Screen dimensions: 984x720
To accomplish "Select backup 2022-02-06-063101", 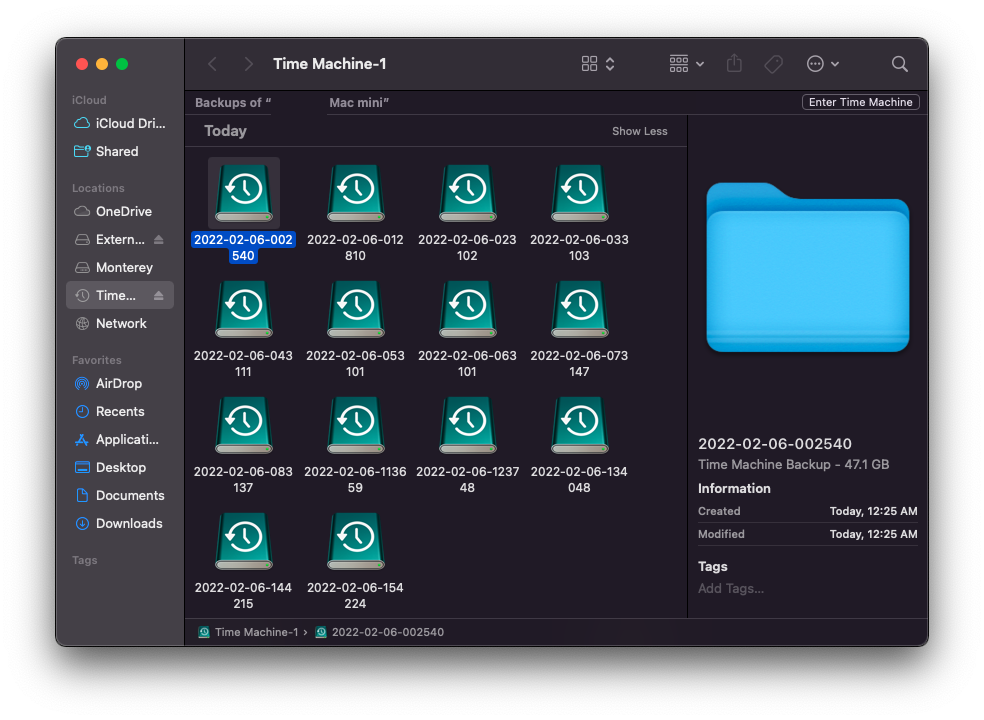I will [x=467, y=309].
